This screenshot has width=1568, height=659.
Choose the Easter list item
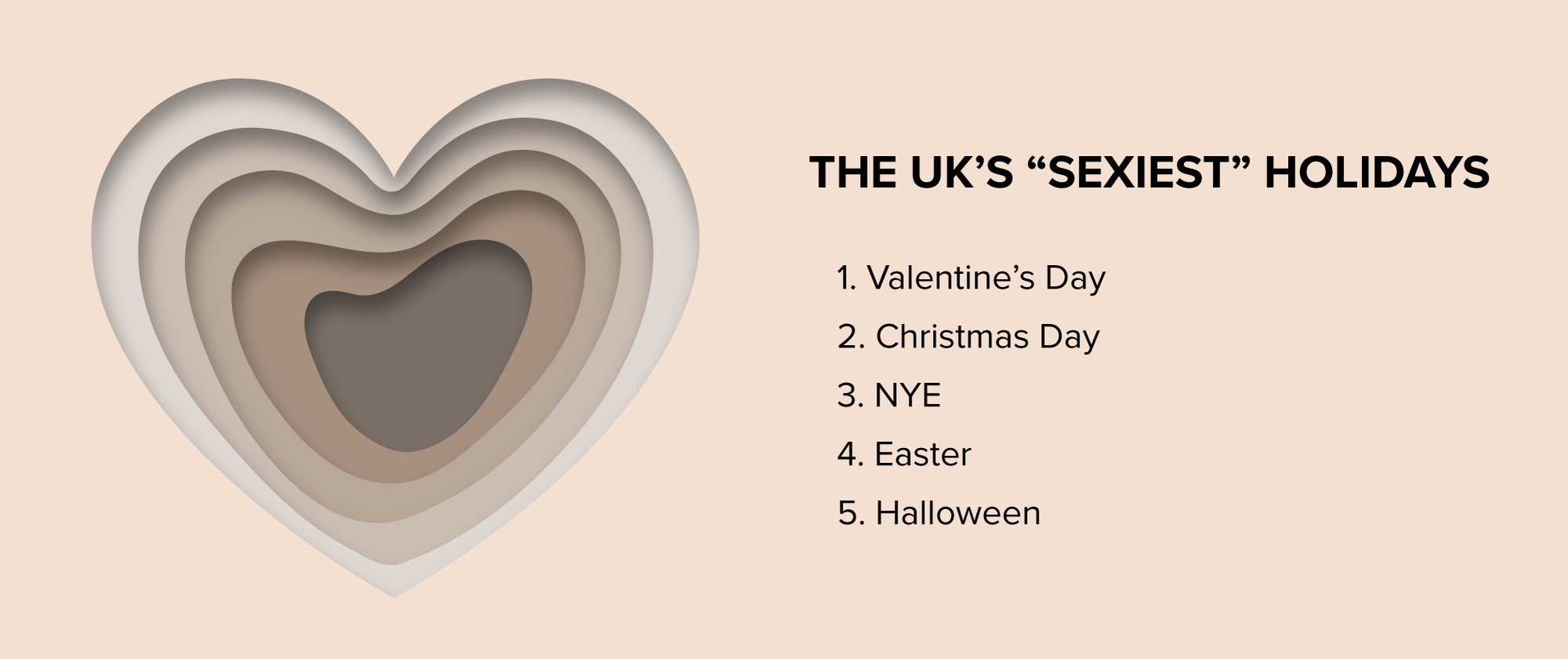pos(904,454)
